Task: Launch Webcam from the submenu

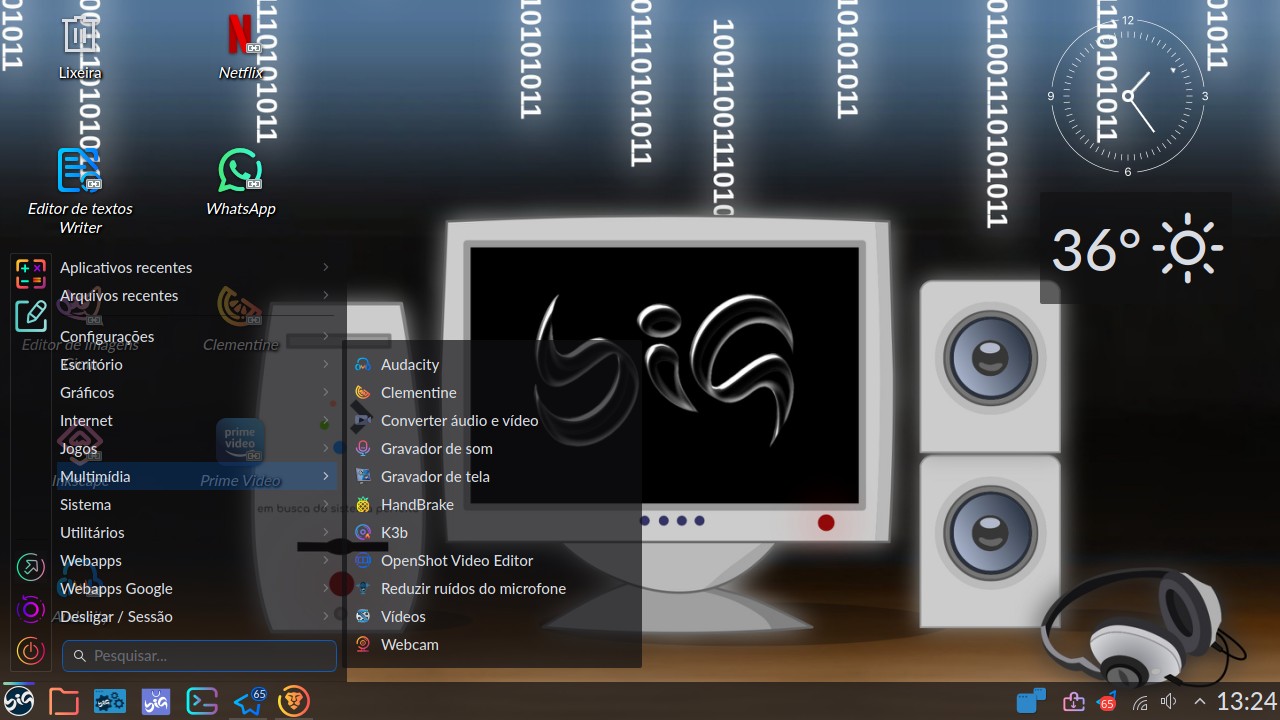Action: coord(494,644)
